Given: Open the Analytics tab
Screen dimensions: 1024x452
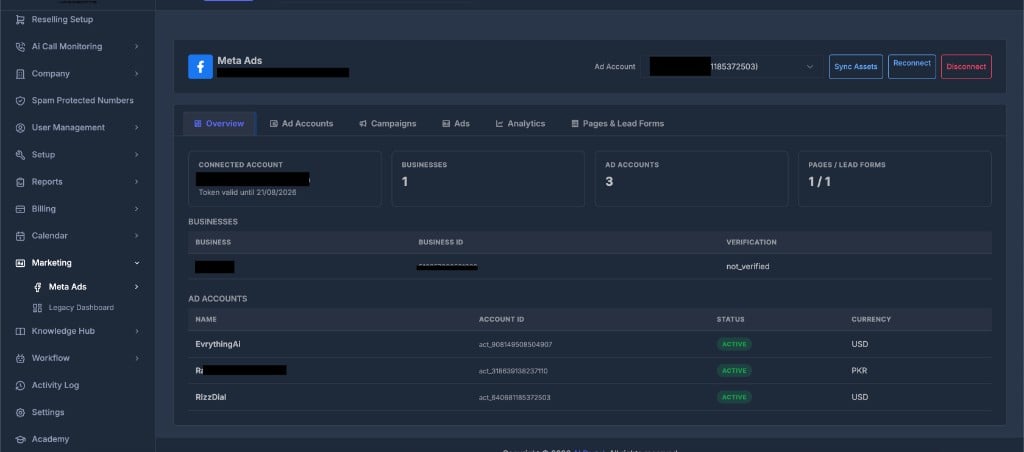Looking at the screenshot, I should point(520,123).
